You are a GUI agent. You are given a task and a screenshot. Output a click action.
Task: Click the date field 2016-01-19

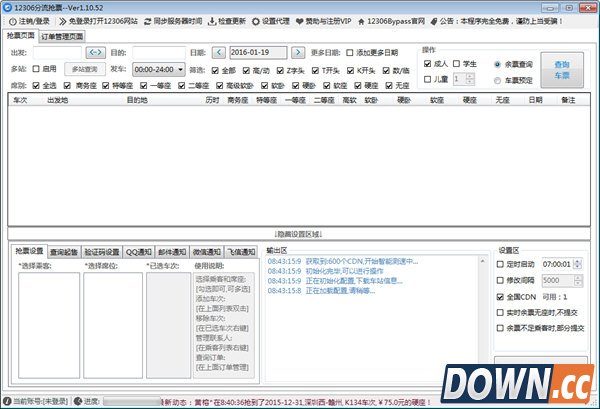pyautogui.click(x=258, y=52)
